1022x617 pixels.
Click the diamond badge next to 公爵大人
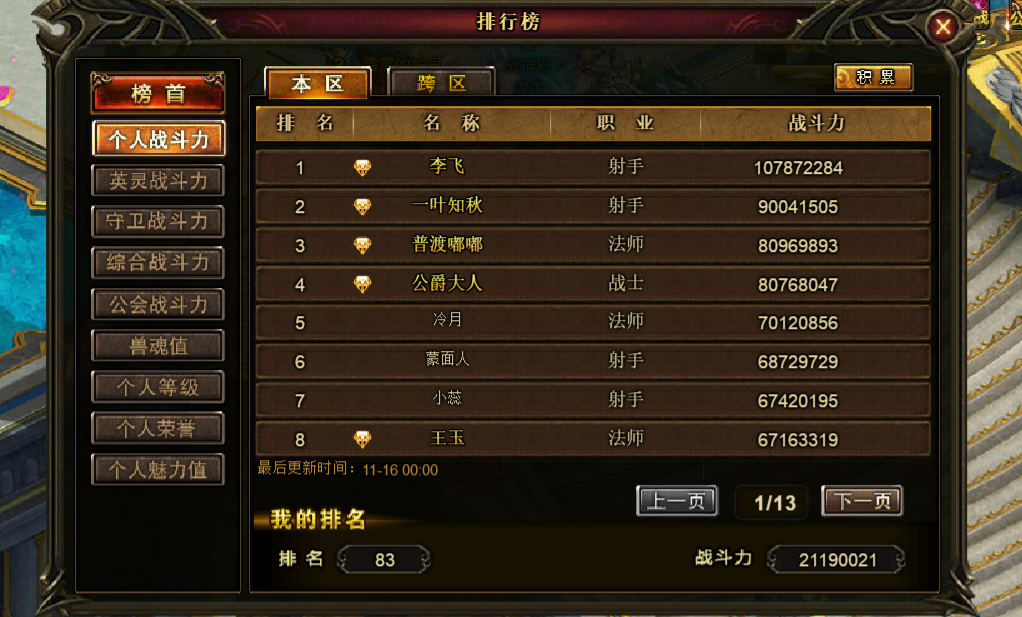pyautogui.click(x=362, y=284)
